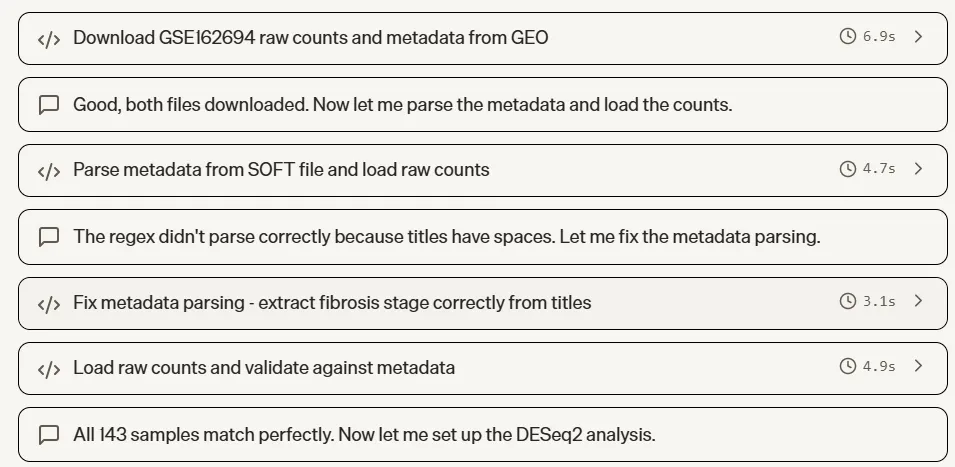Expand Load raw counts and validate chevron
Image resolution: width=955 pixels, height=467 pixels.
[919, 367]
